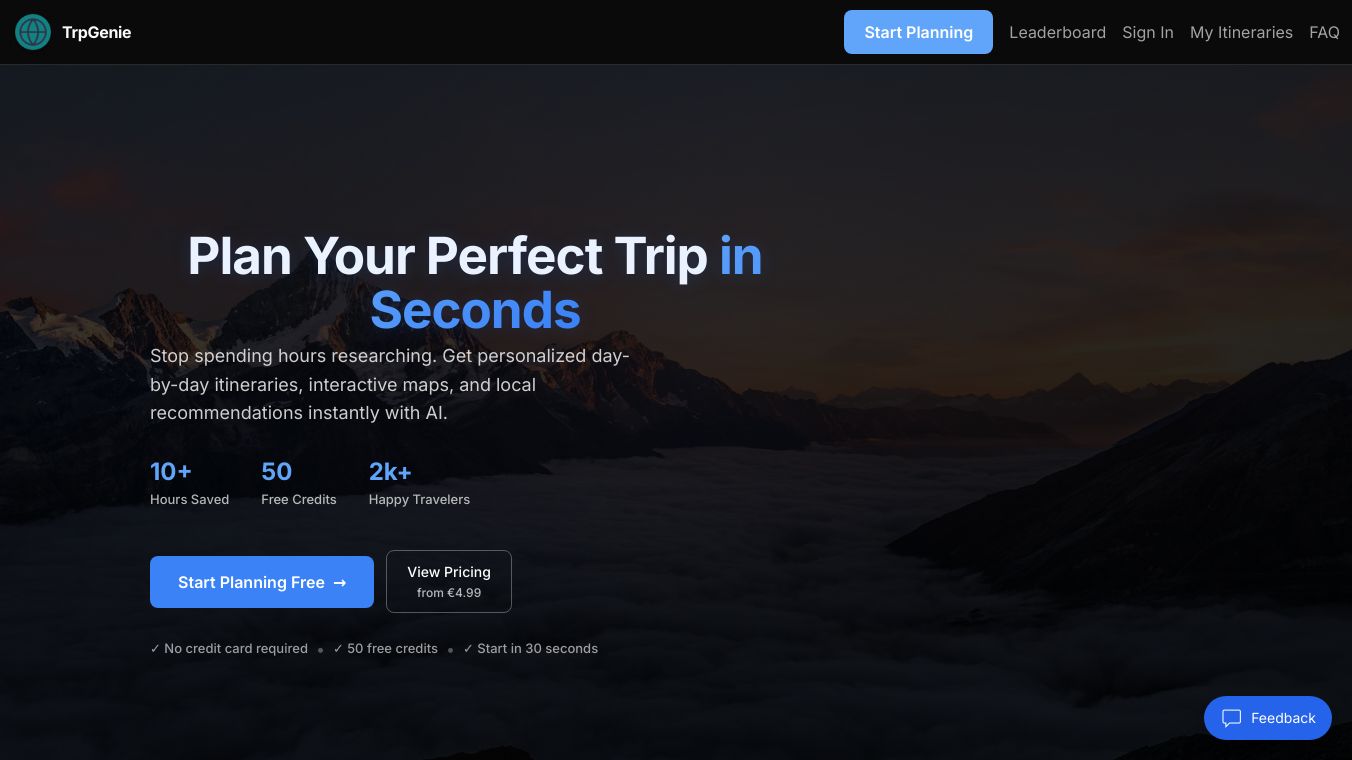Open the FAQ link
1352x760 pixels.
click(x=1324, y=32)
